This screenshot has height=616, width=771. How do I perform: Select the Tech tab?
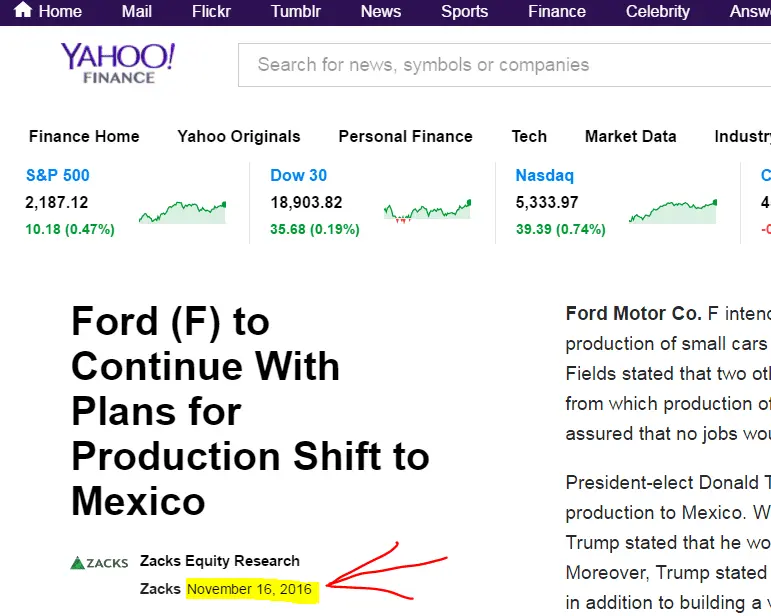tap(529, 137)
